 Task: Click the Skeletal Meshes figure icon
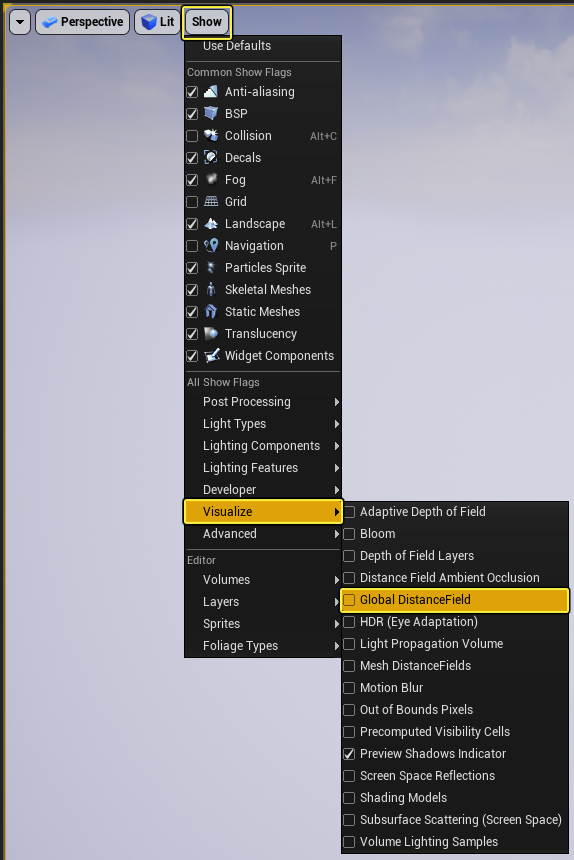coord(211,290)
